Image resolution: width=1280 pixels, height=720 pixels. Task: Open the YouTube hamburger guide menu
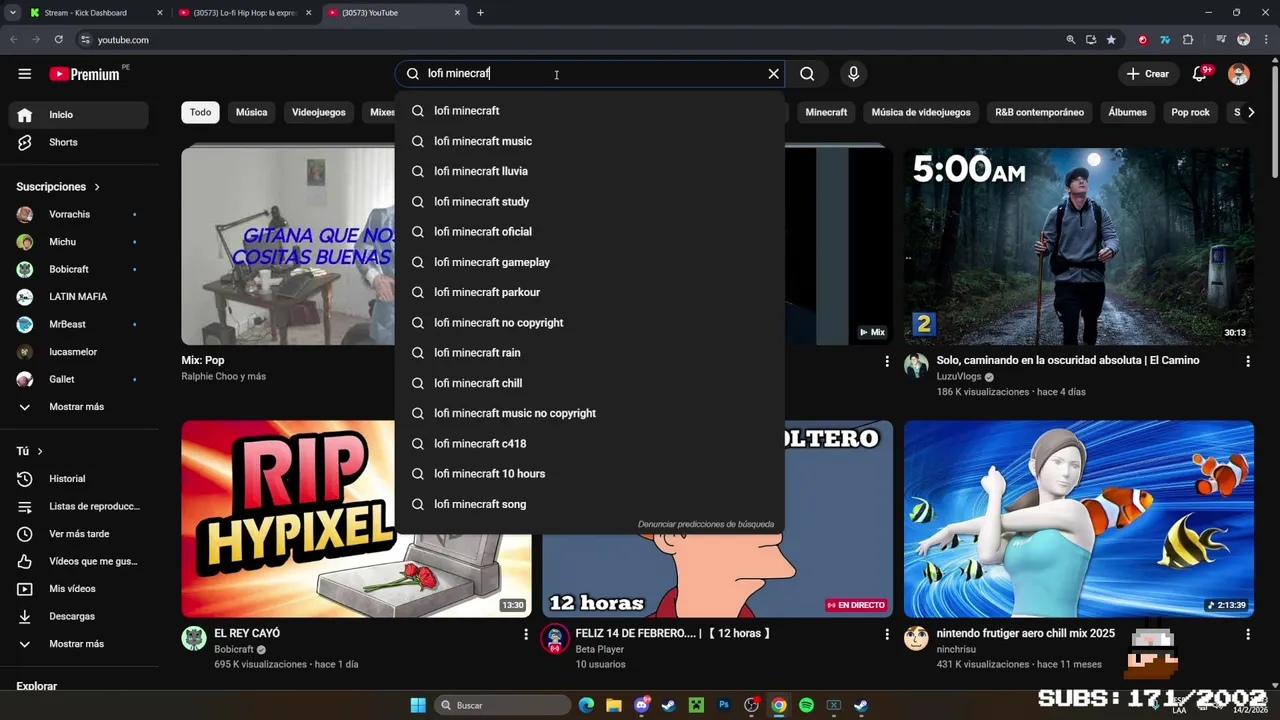tap(25, 74)
